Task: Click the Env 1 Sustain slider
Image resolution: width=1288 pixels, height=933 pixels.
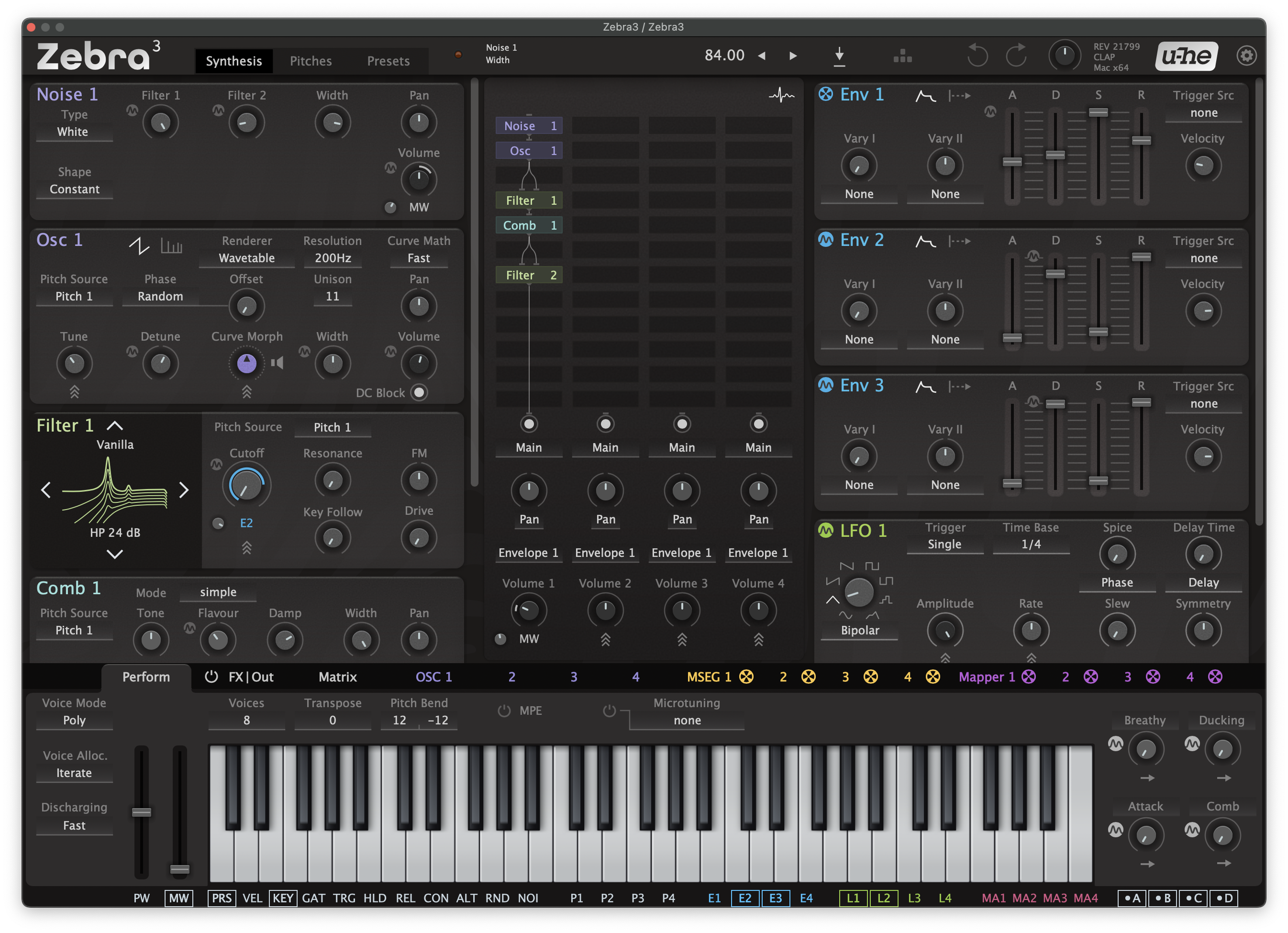Action: point(1098,112)
